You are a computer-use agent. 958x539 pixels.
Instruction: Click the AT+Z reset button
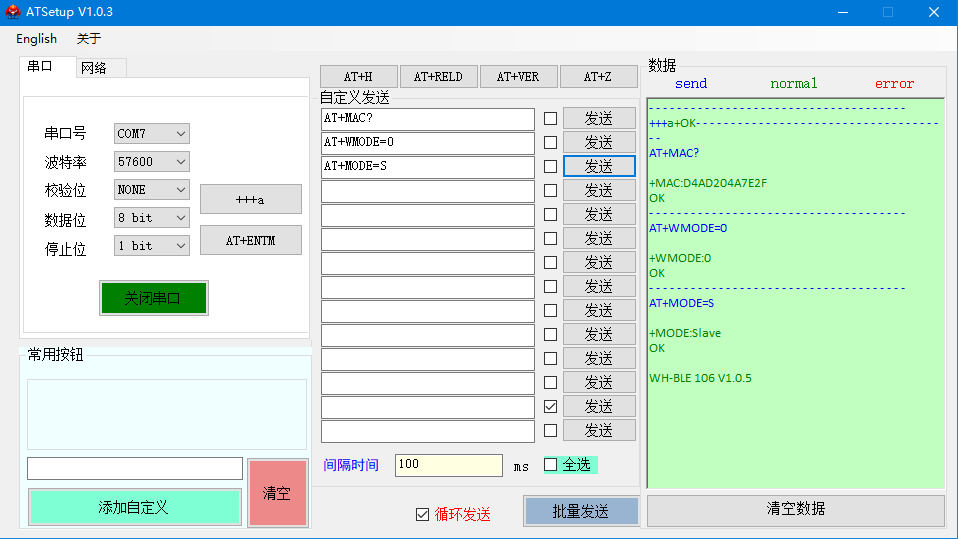(597, 77)
